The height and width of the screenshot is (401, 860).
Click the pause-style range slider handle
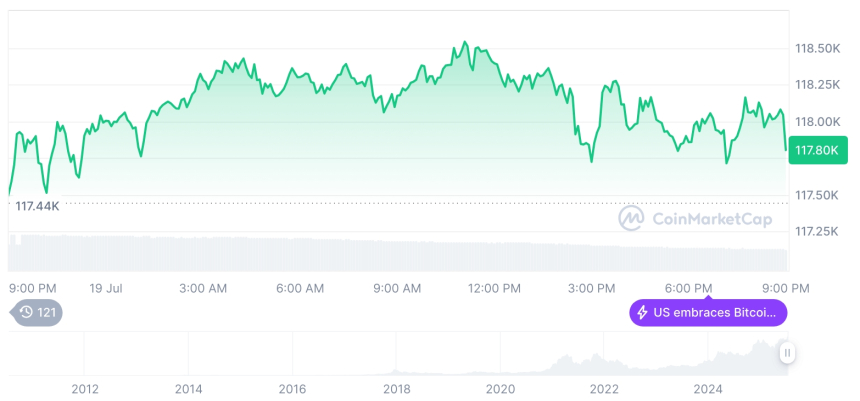pos(787,353)
